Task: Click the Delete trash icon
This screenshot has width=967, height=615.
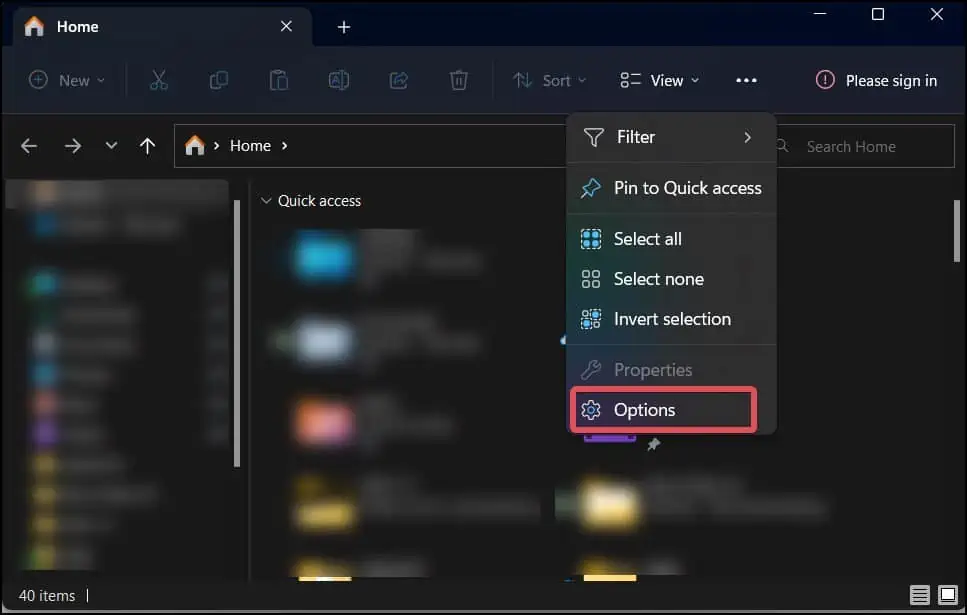Action: [x=459, y=80]
